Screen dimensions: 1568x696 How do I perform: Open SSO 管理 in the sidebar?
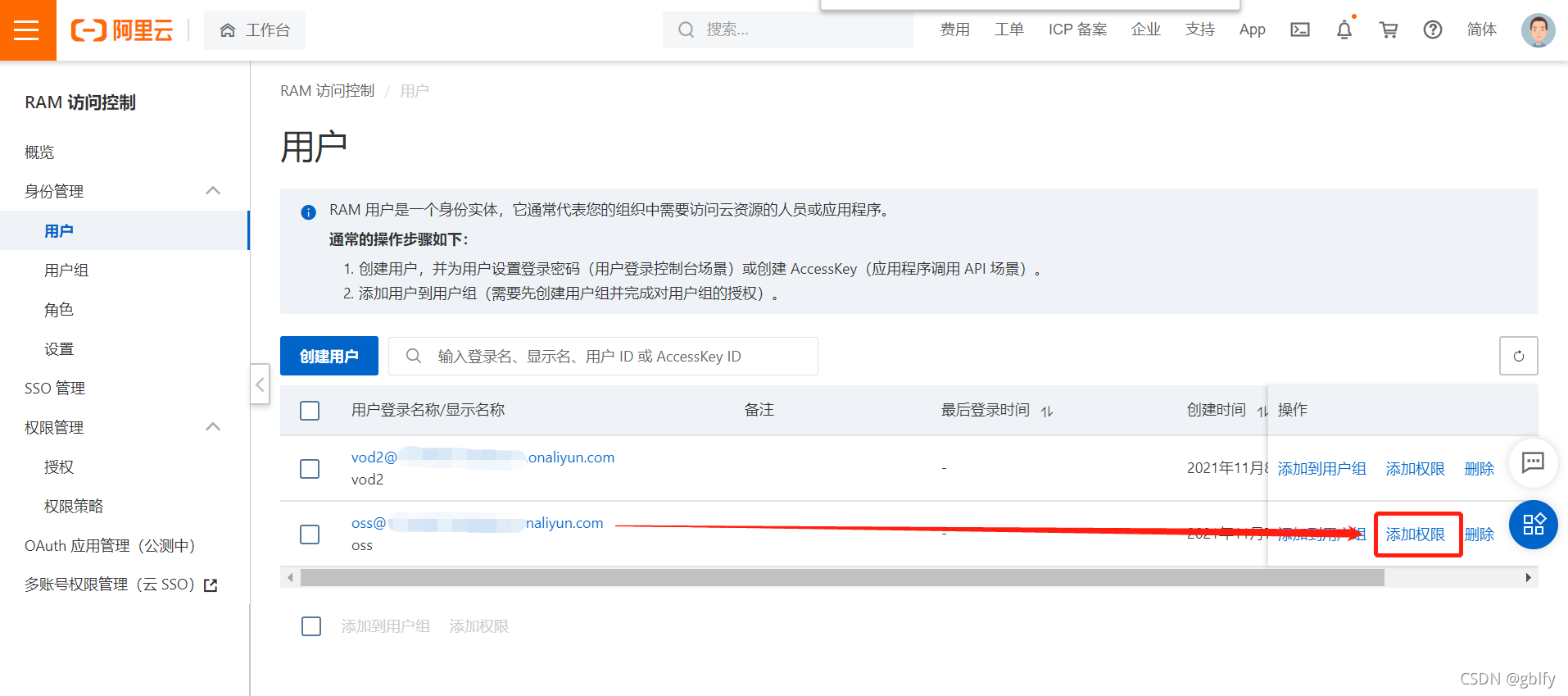tap(55, 389)
